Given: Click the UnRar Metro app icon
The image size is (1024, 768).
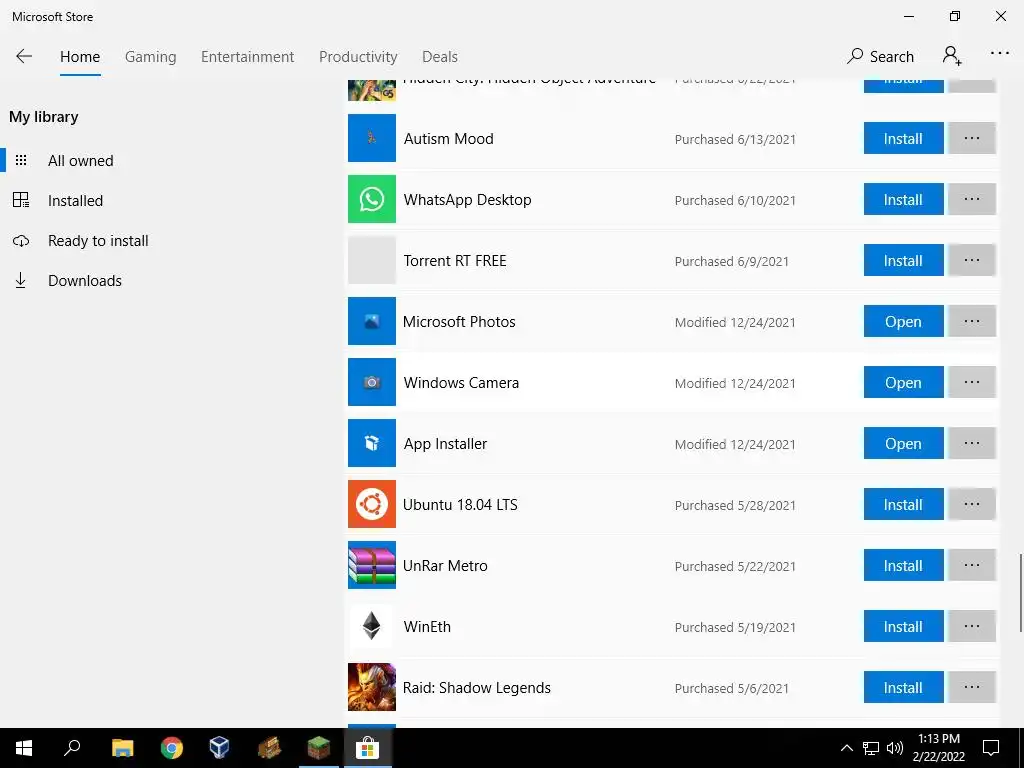Looking at the screenshot, I should (372, 565).
